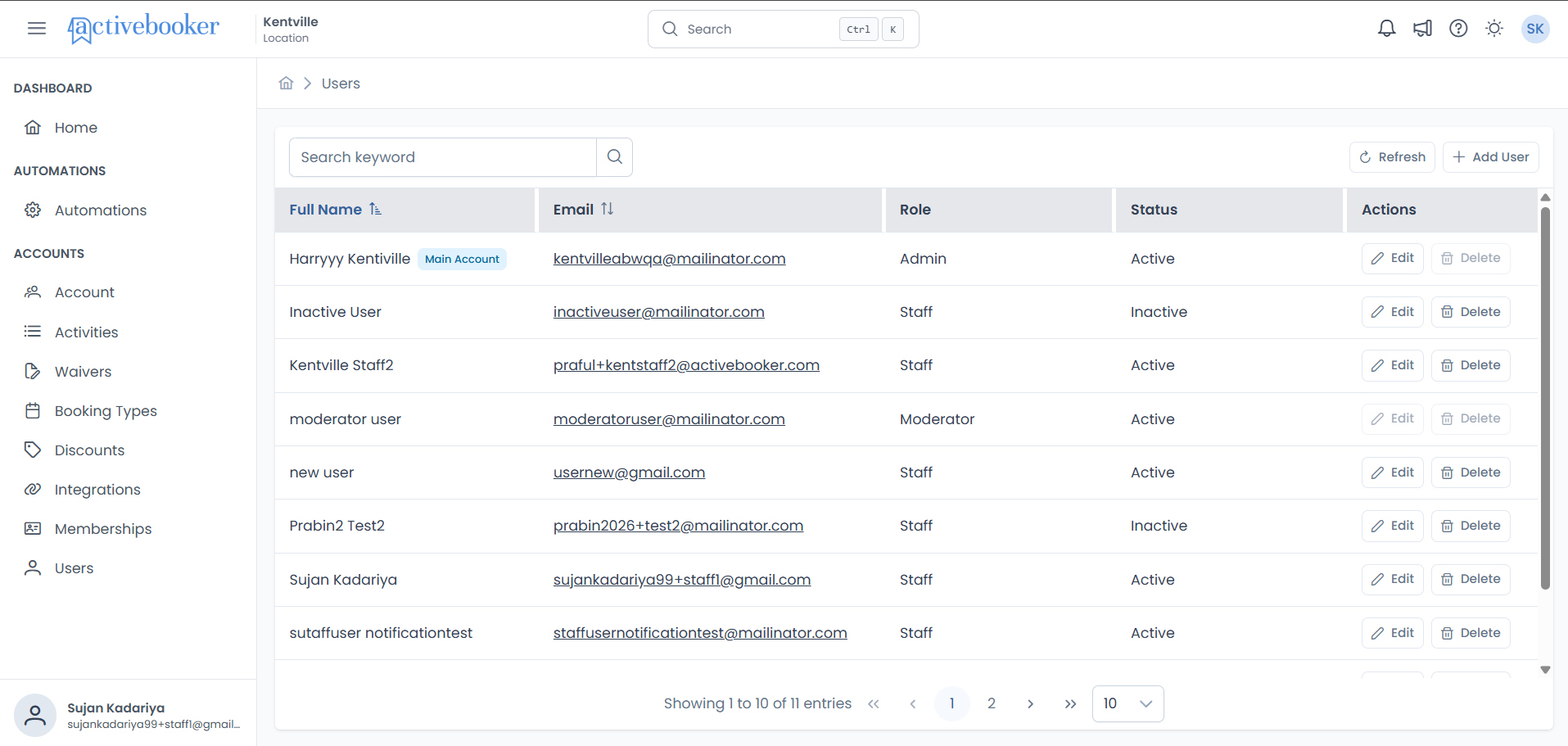Open announcements megaphone icon
Image resolution: width=1568 pixels, height=746 pixels.
1422,29
